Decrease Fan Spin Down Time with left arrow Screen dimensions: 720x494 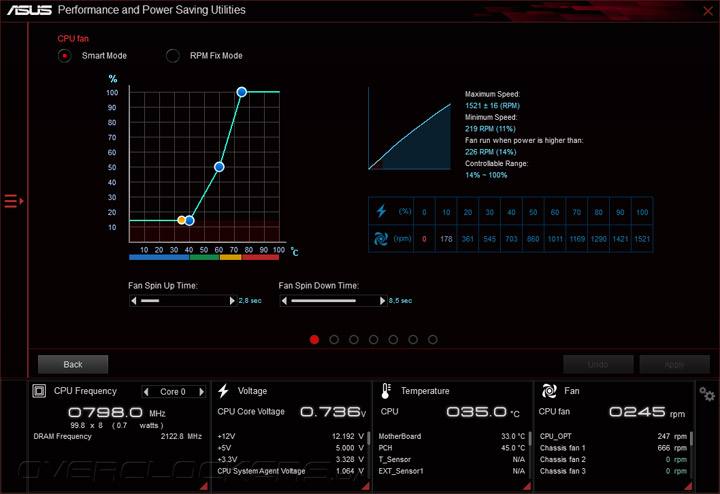click(284, 301)
